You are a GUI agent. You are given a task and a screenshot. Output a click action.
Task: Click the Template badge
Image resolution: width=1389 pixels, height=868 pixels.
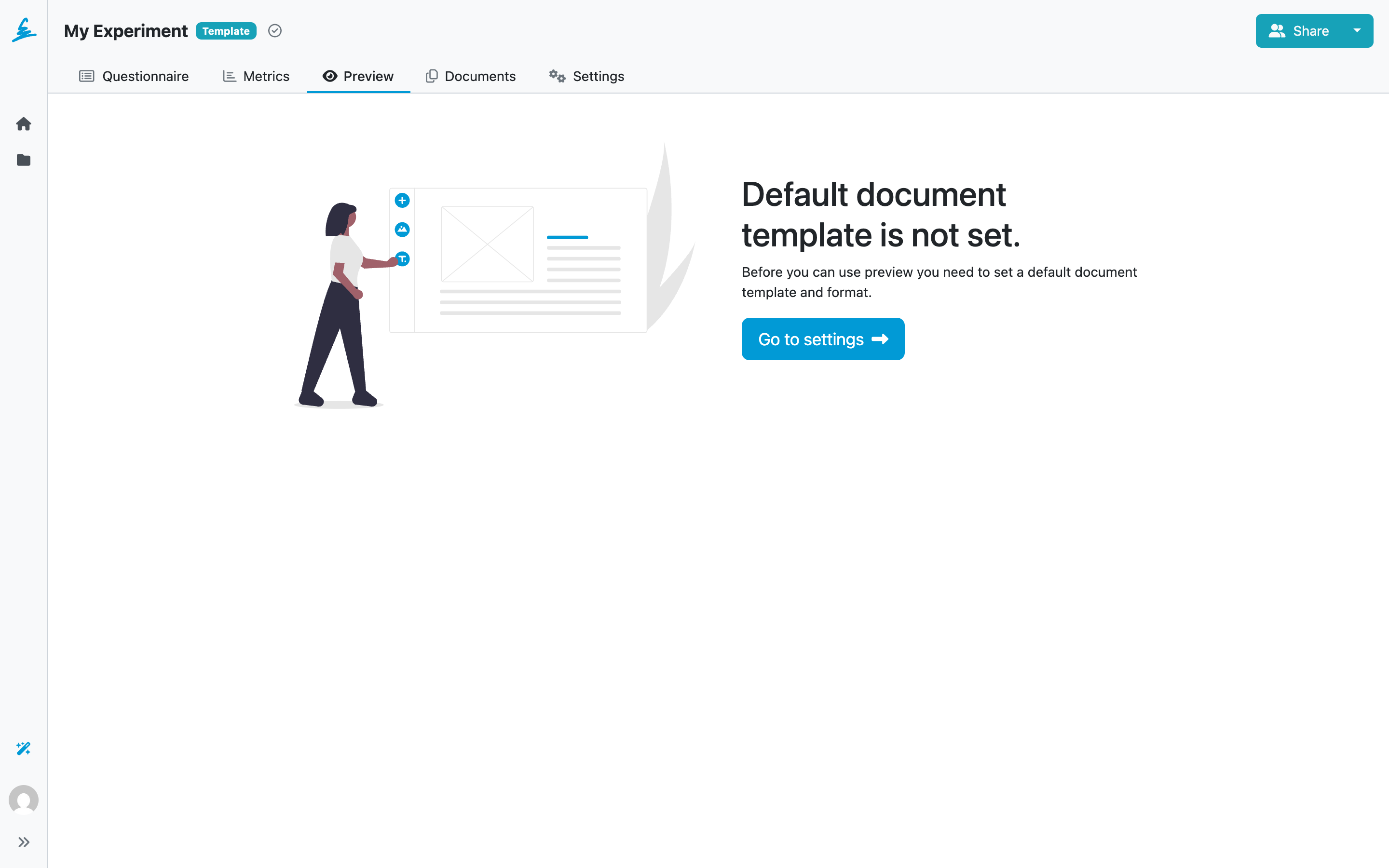(226, 31)
